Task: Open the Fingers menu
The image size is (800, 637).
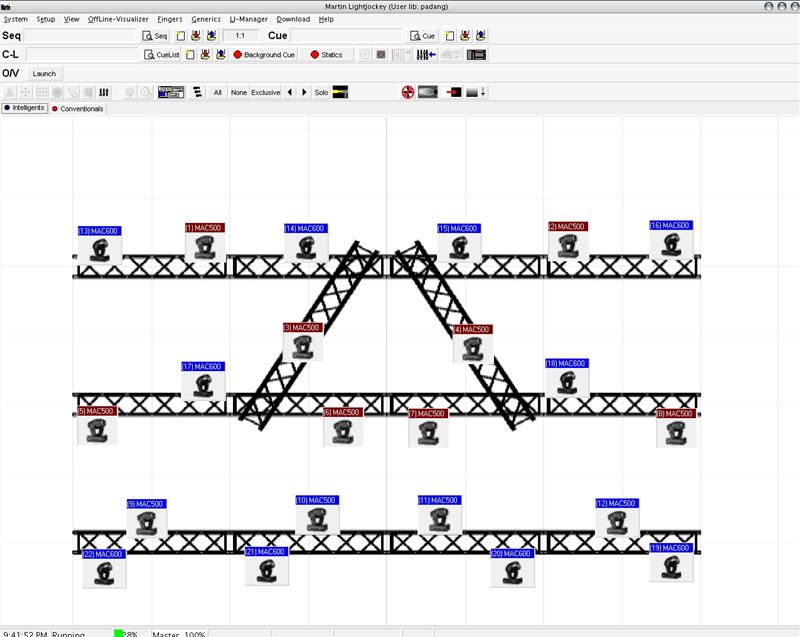Action: tap(170, 19)
